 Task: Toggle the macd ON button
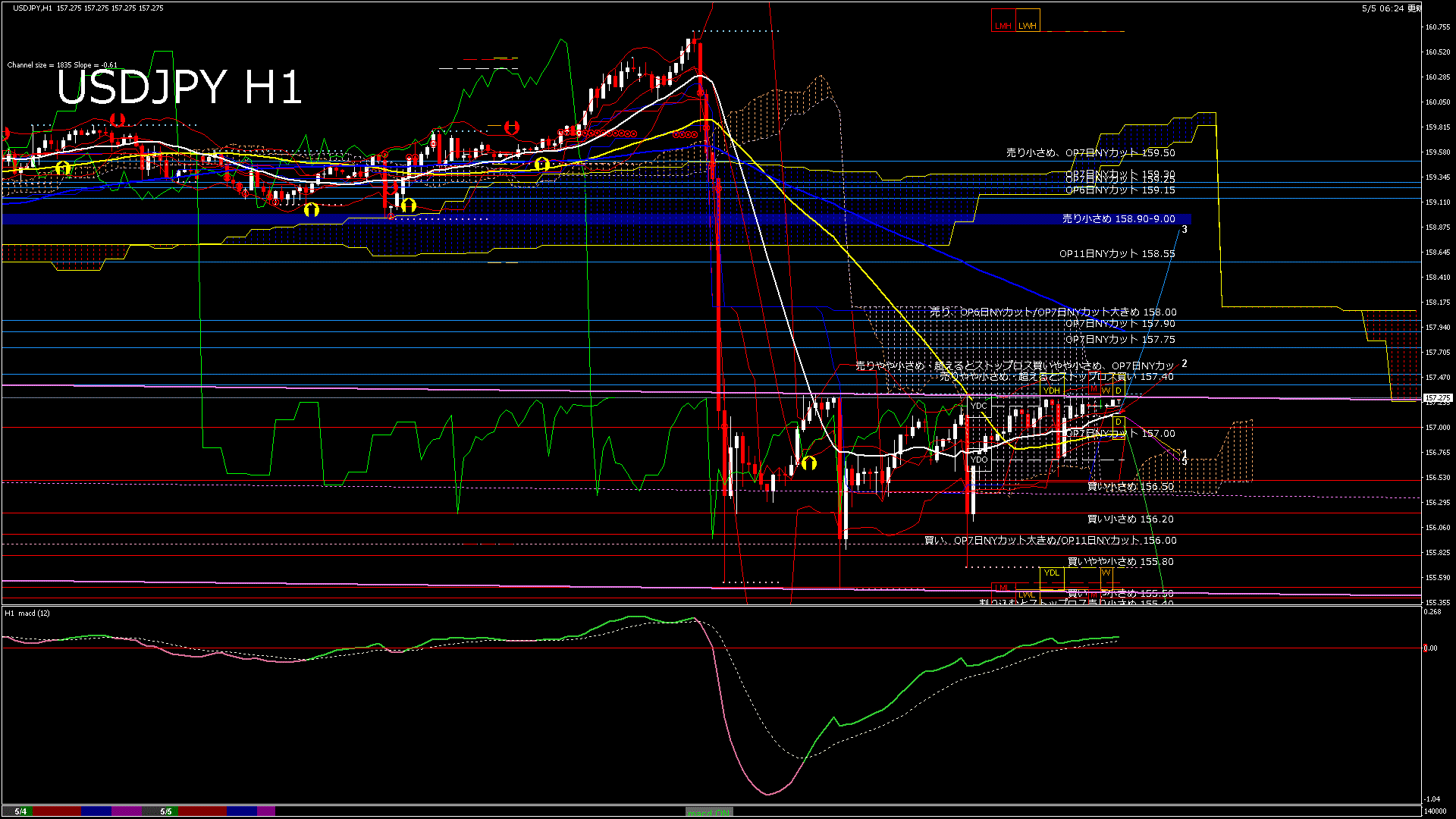[709, 812]
